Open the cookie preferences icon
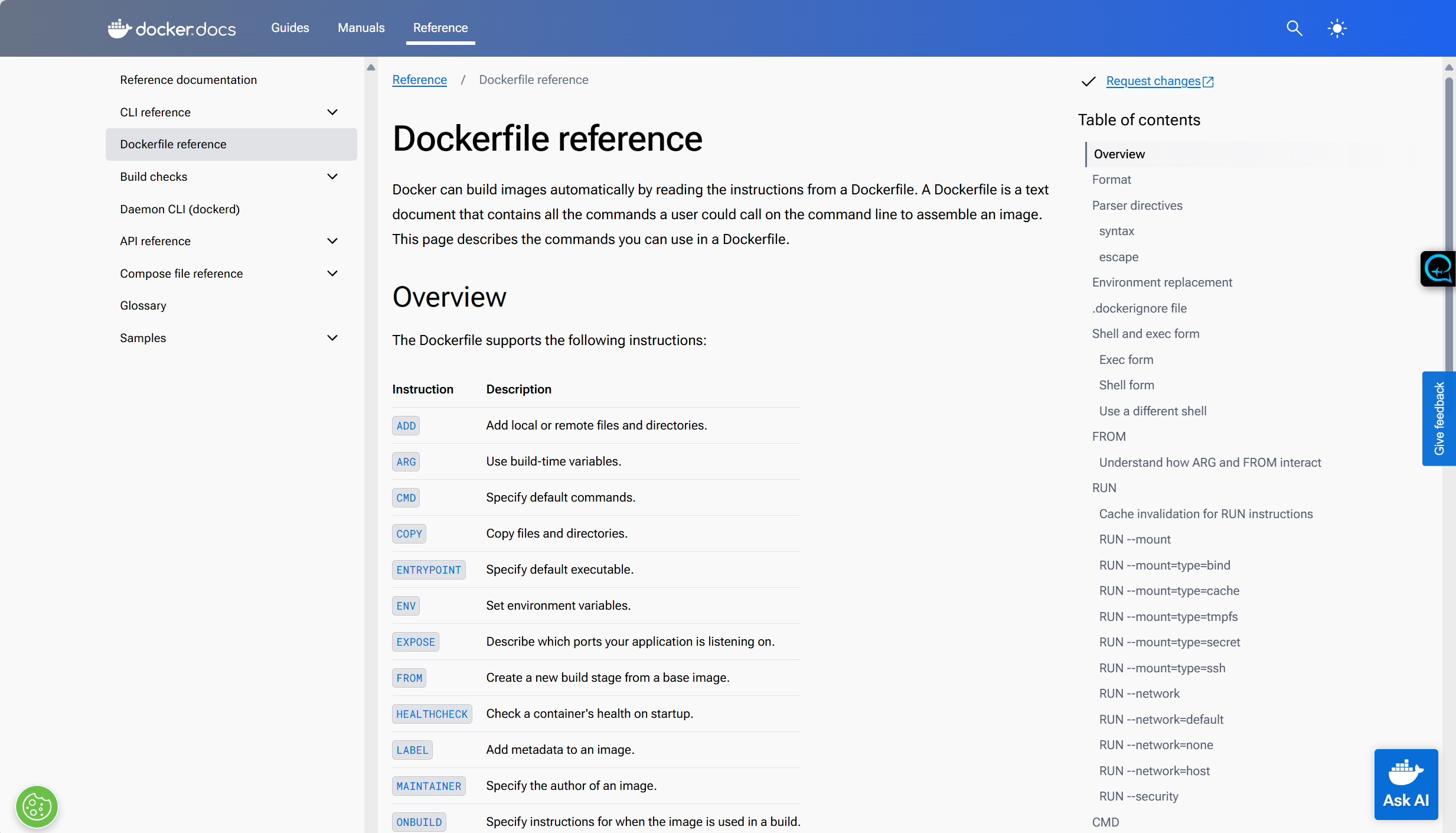Viewport: 1456px width, 833px height. pos(37,806)
